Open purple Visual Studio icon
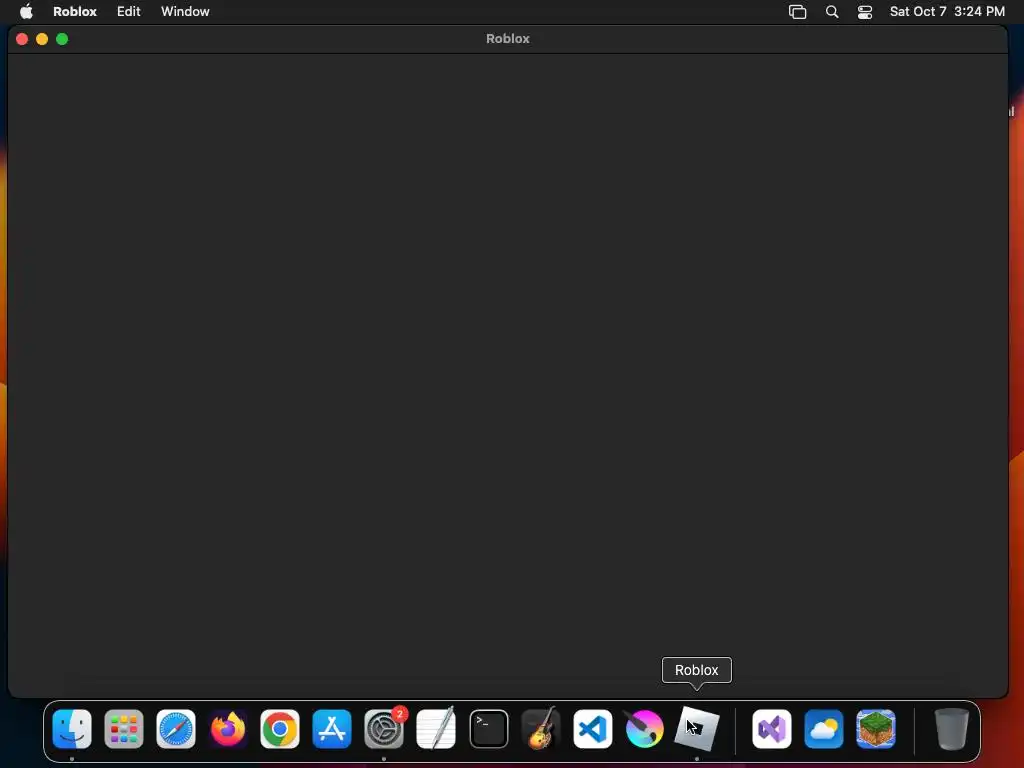Image resolution: width=1024 pixels, height=768 pixels. [x=772, y=729]
